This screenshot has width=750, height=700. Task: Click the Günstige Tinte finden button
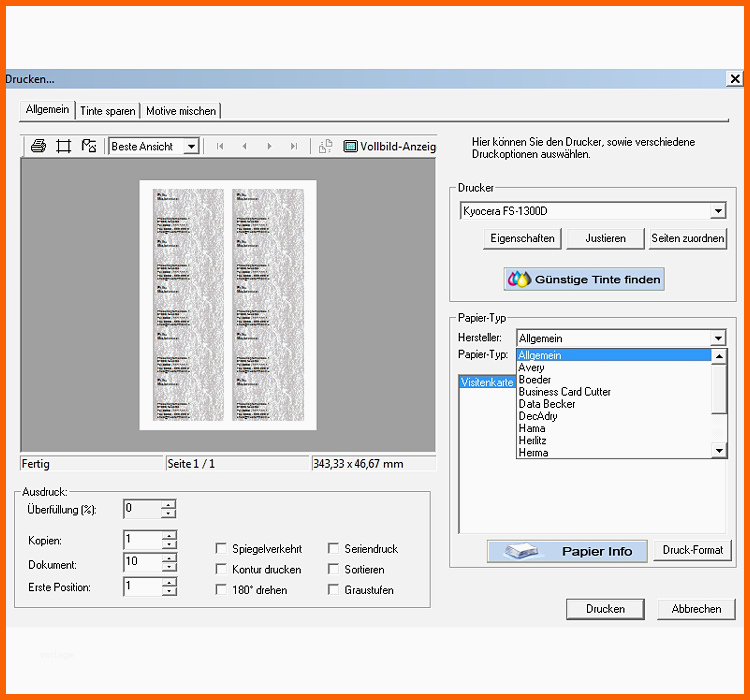coord(584,279)
